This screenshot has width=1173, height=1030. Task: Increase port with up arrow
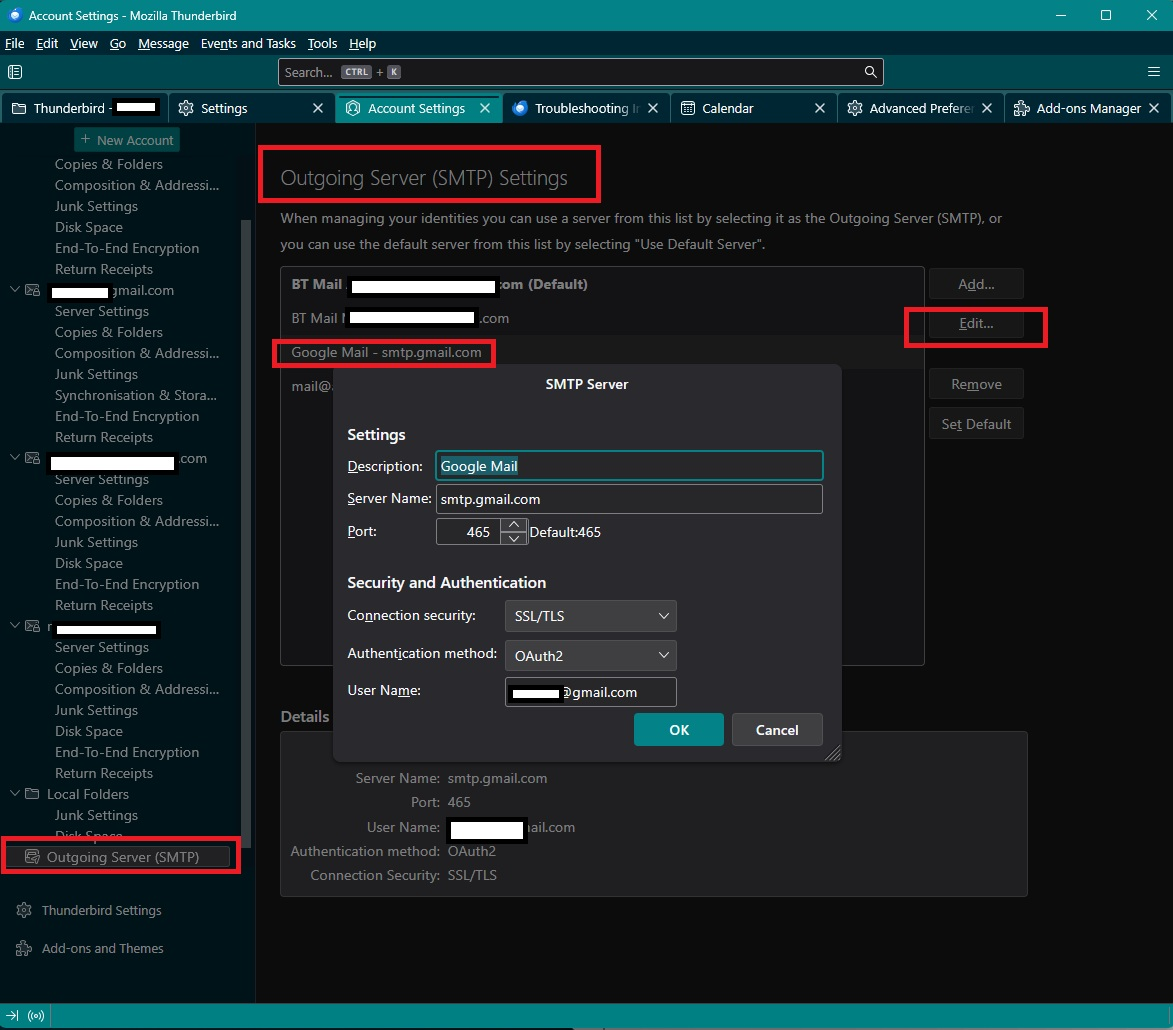click(x=514, y=525)
